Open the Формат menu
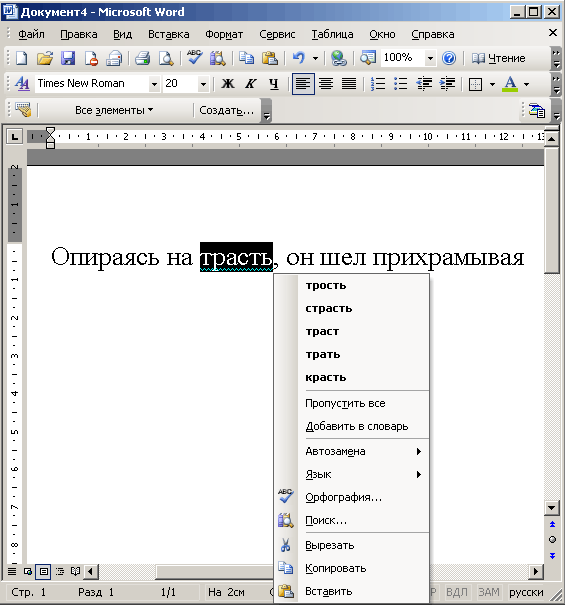Viewport: 565px width, 606px height. [x=224, y=34]
